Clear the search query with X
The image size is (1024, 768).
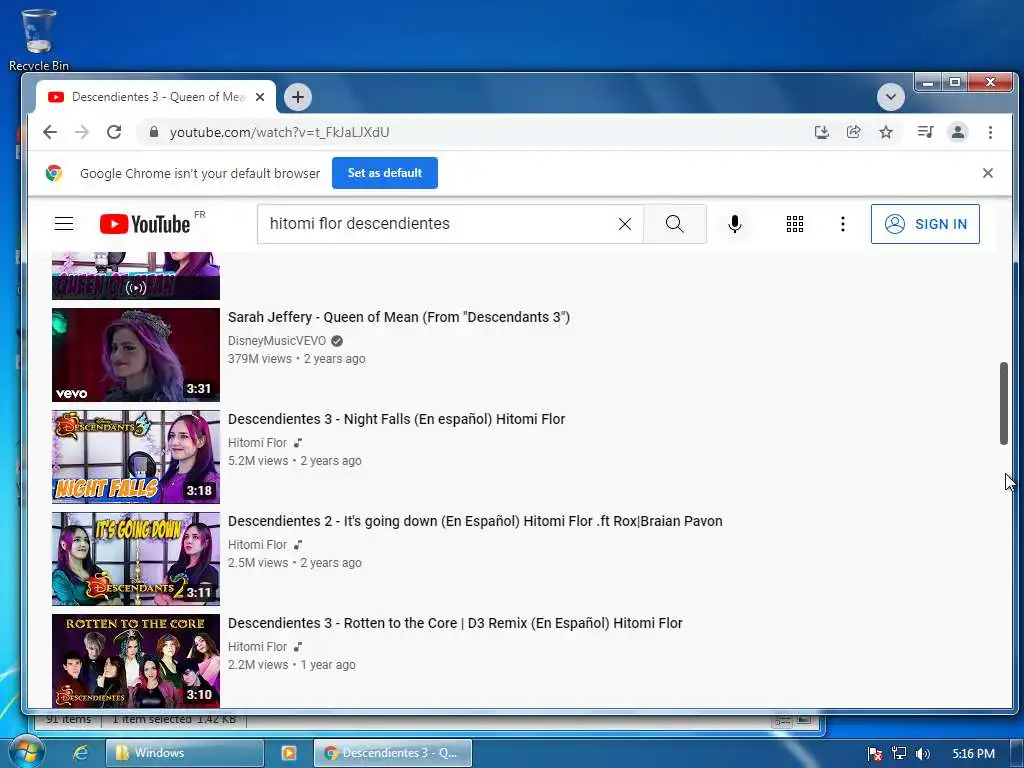click(x=625, y=224)
